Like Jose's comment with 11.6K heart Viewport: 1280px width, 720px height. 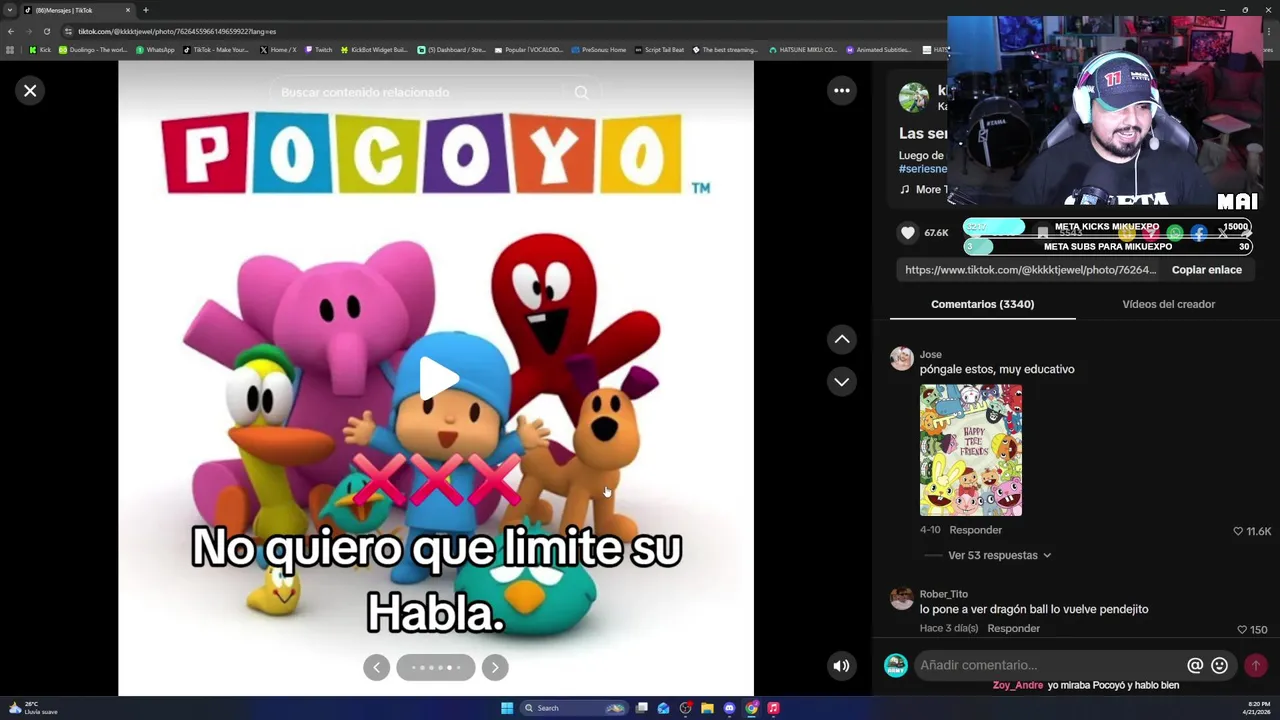pos(1237,531)
